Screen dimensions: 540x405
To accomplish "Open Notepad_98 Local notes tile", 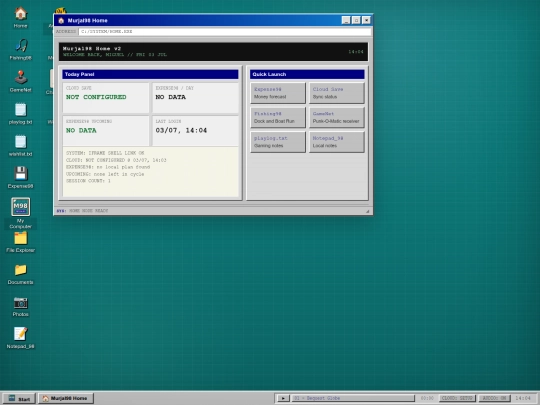I will (336, 142).
